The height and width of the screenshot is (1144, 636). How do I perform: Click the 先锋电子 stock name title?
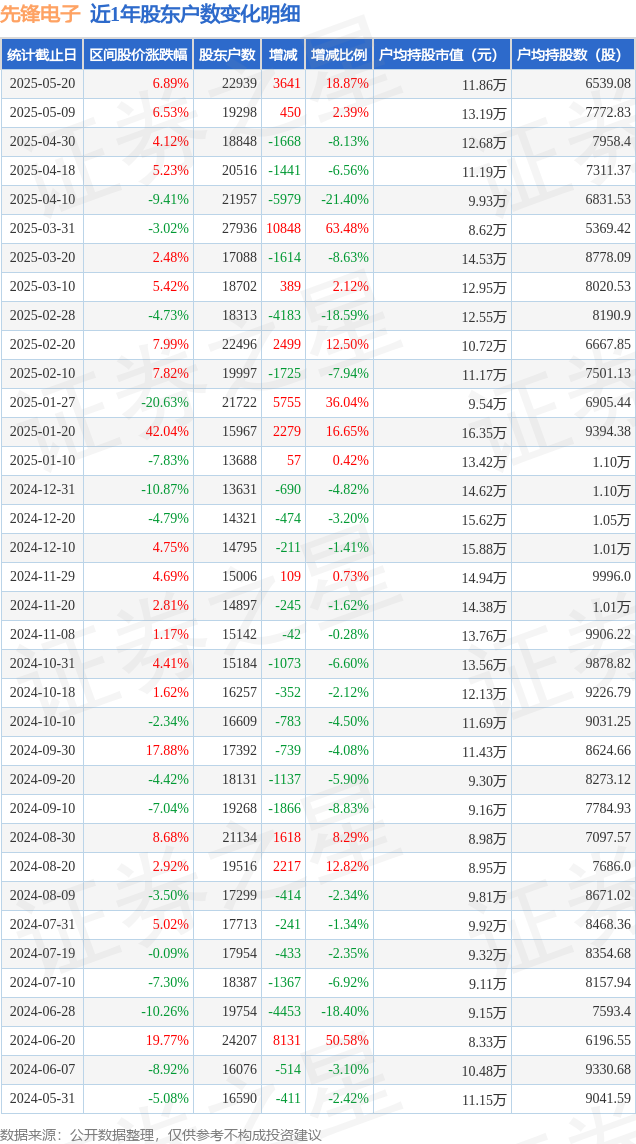click(41, 15)
